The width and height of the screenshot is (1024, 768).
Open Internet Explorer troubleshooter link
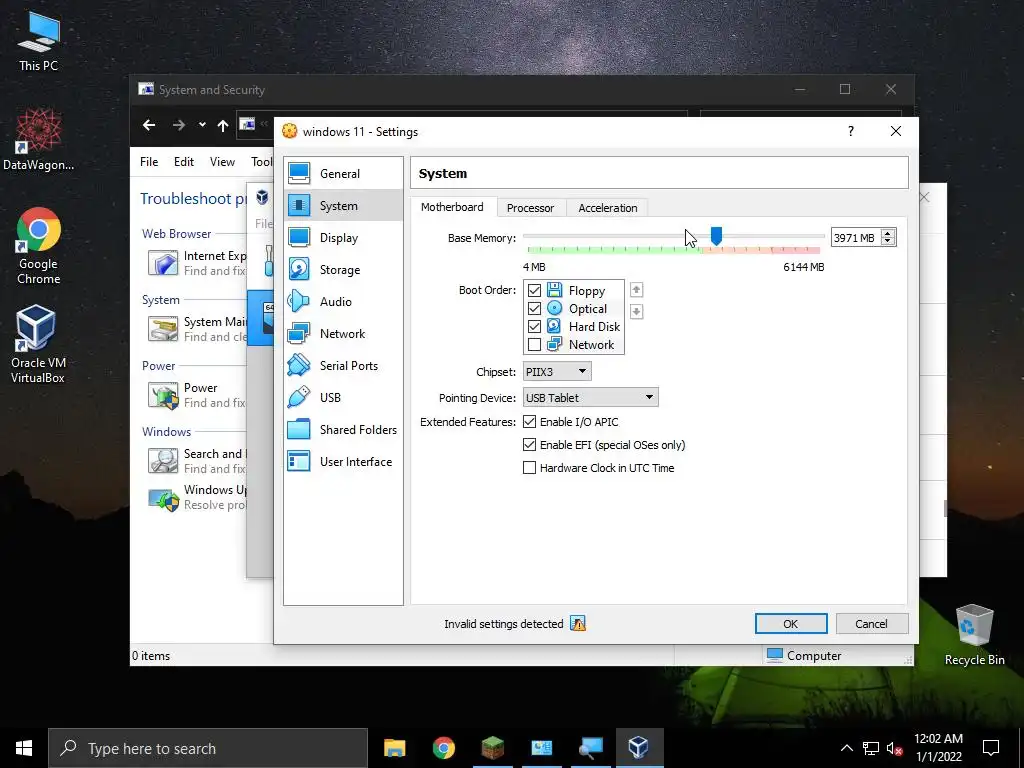click(215, 255)
